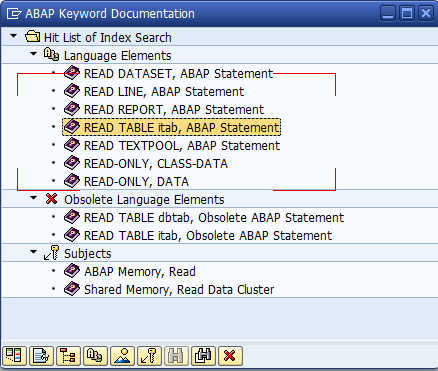This screenshot has height=371, width=438.
Task: Close the ABAP Keyword Documentation window
Action: pos(426,14)
